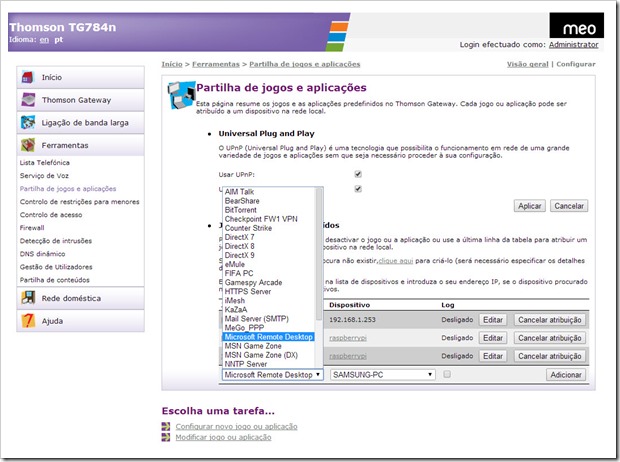This screenshot has width=620, height=462.
Task: Select DirectX 9 option
Action: tap(239, 256)
